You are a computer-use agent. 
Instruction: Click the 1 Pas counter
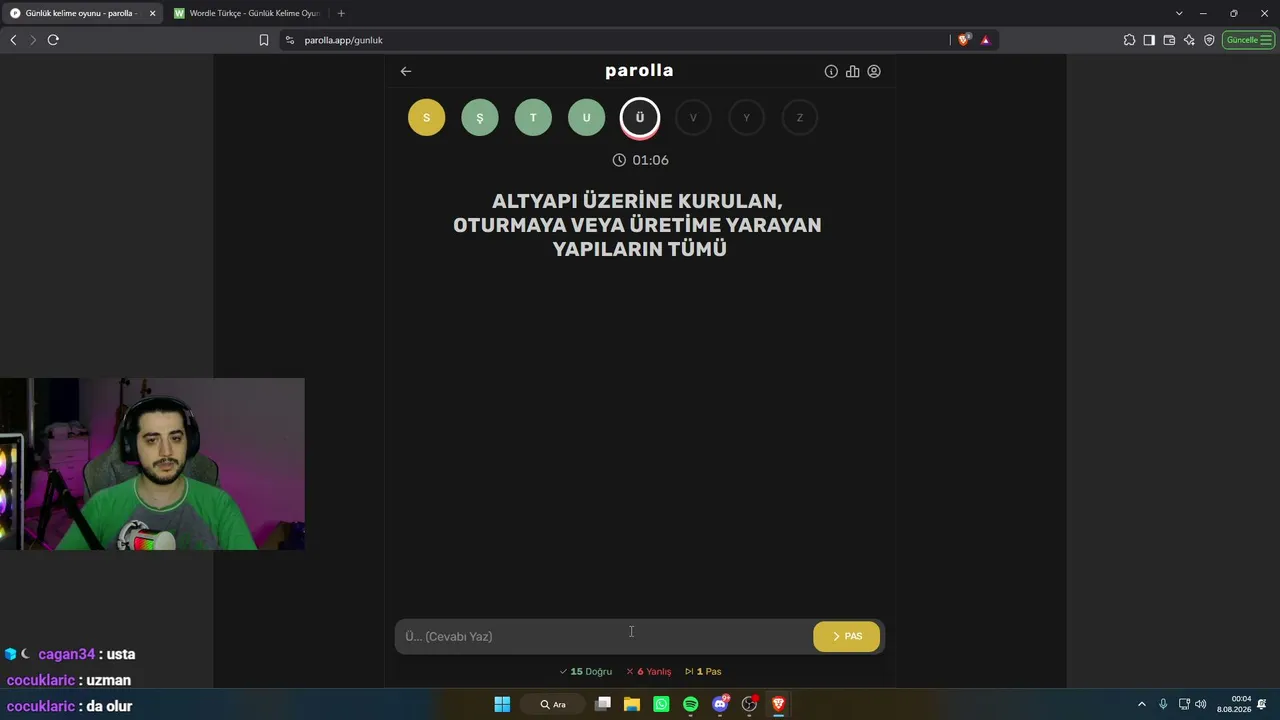pos(703,671)
